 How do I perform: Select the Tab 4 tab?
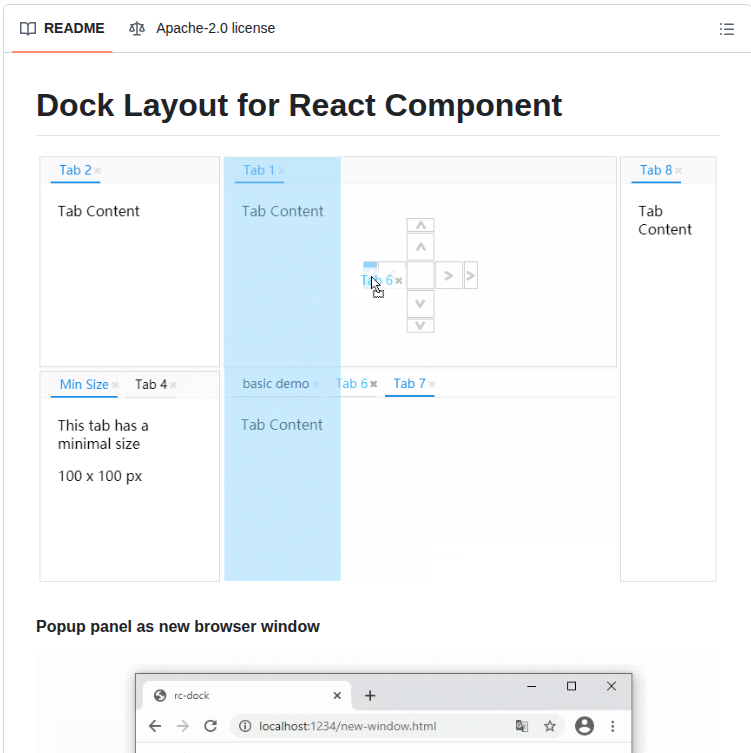click(151, 385)
